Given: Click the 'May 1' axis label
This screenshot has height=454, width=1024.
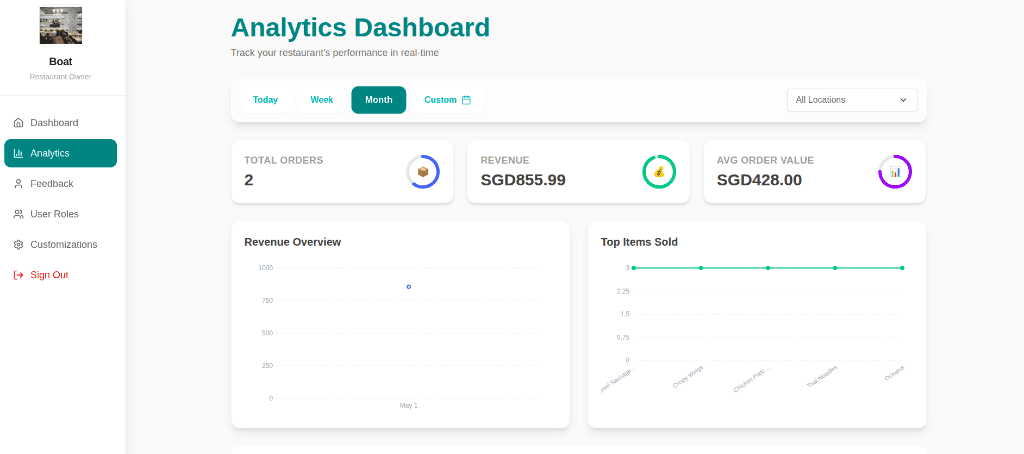Looking at the screenshot, I should pos(409,406).
